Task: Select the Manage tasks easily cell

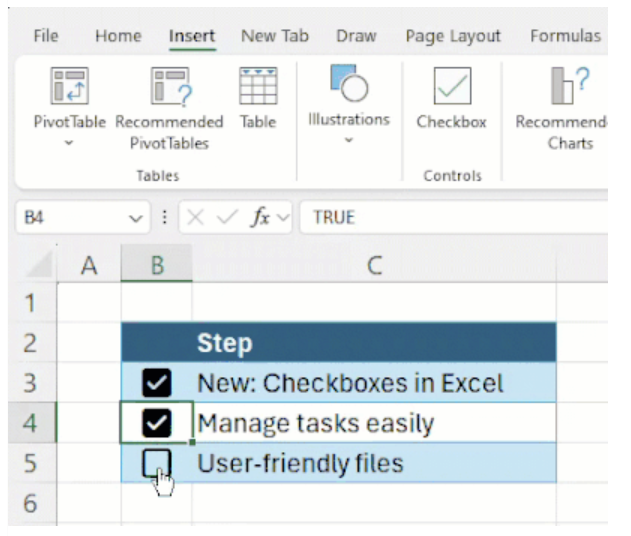Action: click(x=374, y=423)
